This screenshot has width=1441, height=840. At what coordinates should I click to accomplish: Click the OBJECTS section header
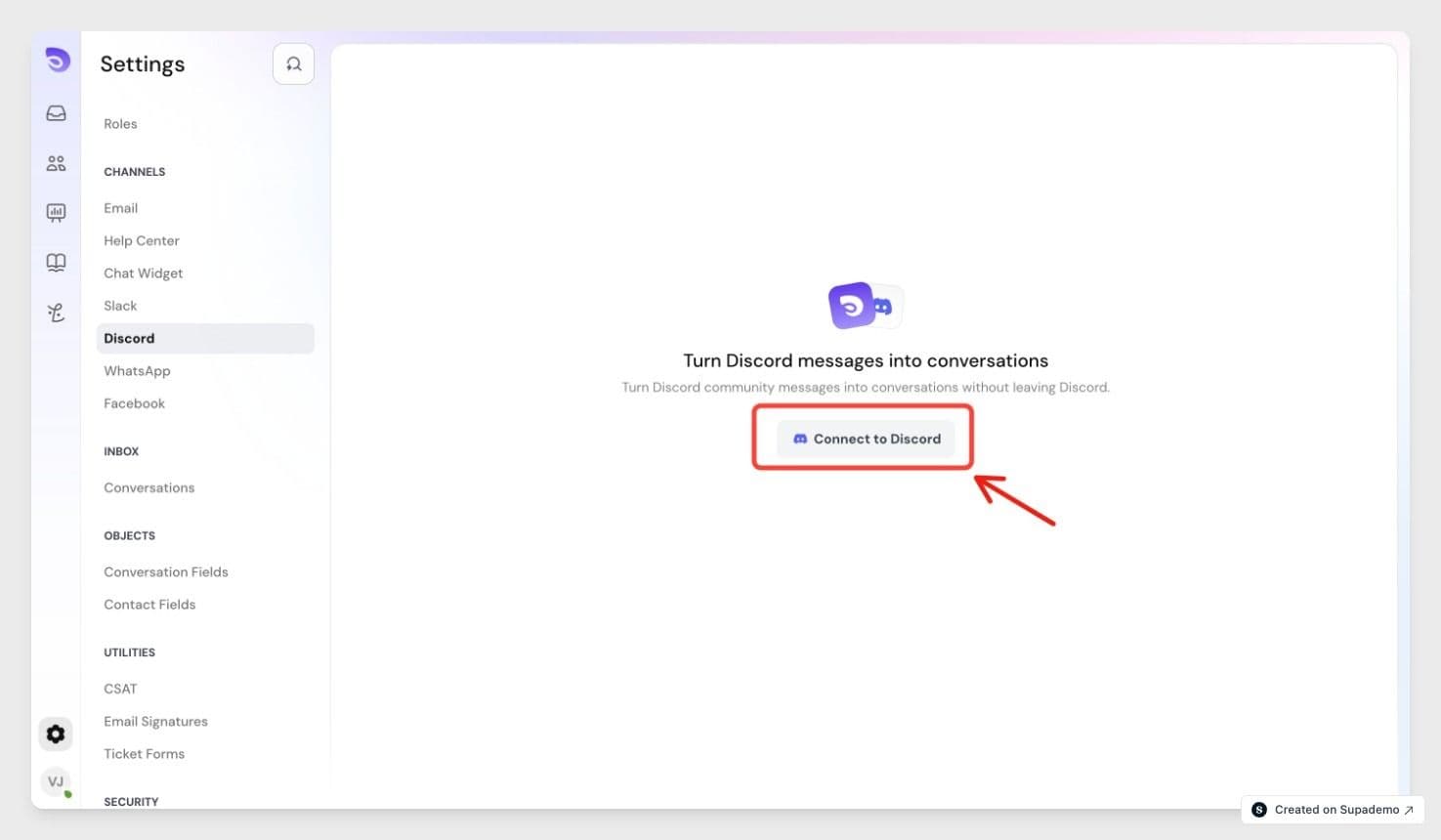coord(130,536)
